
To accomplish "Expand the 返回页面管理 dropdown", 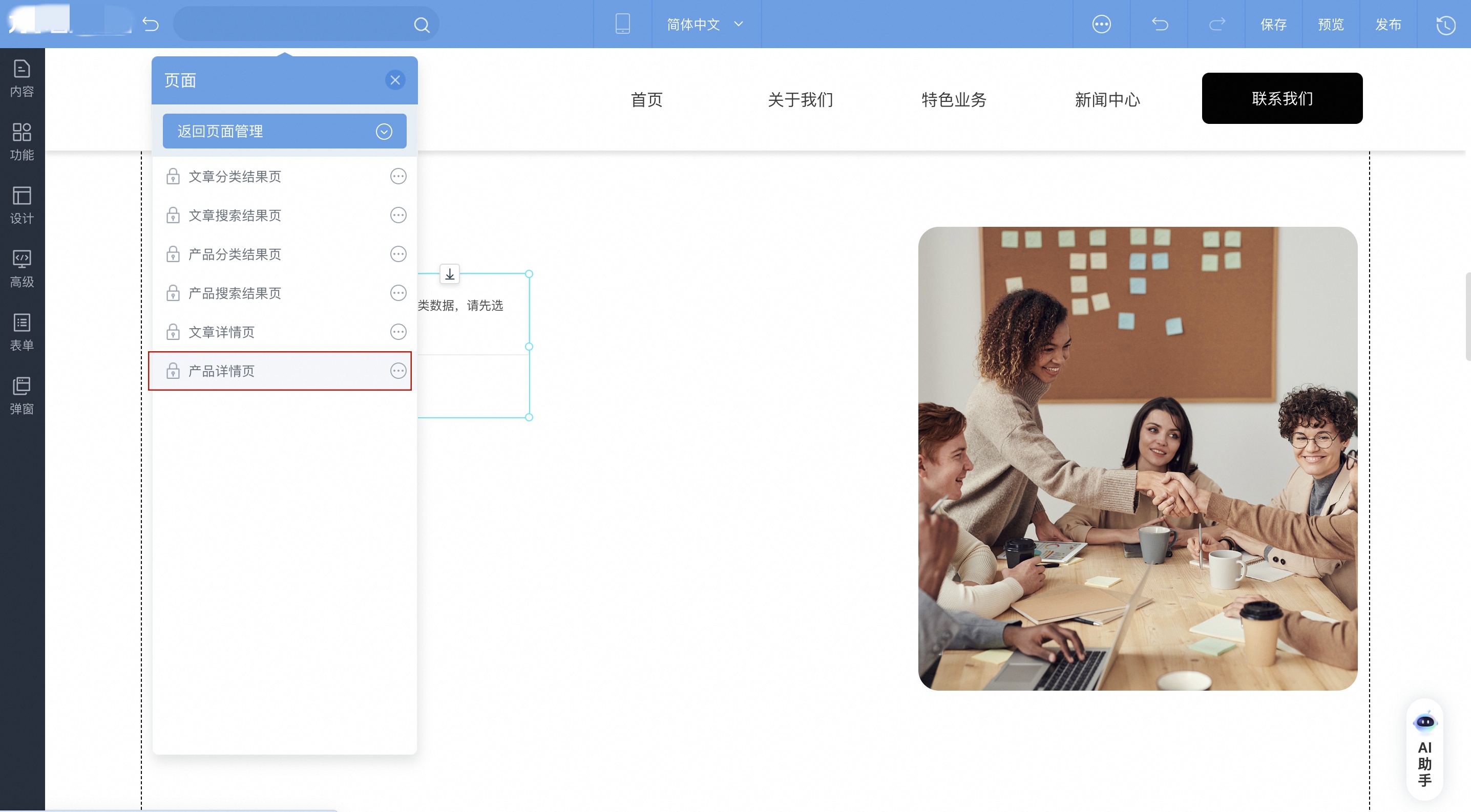I will pos(384,131).
